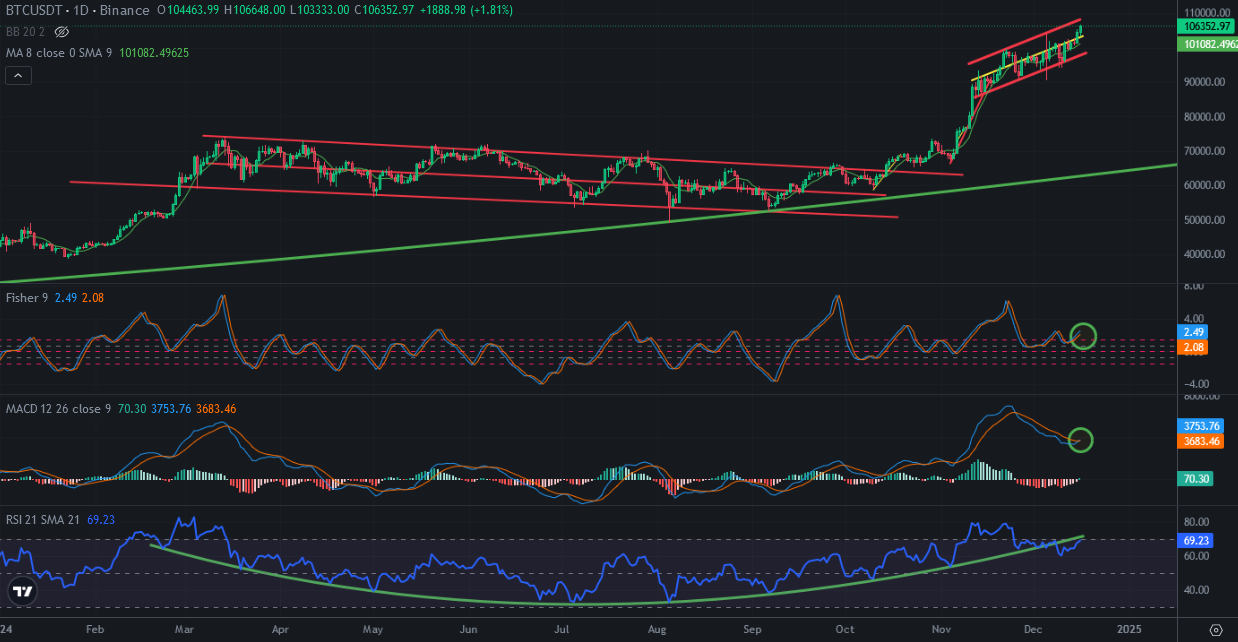1238x642 pixels.
Task: Click the Nov label on time axis
Action: (x=940, y=630)
